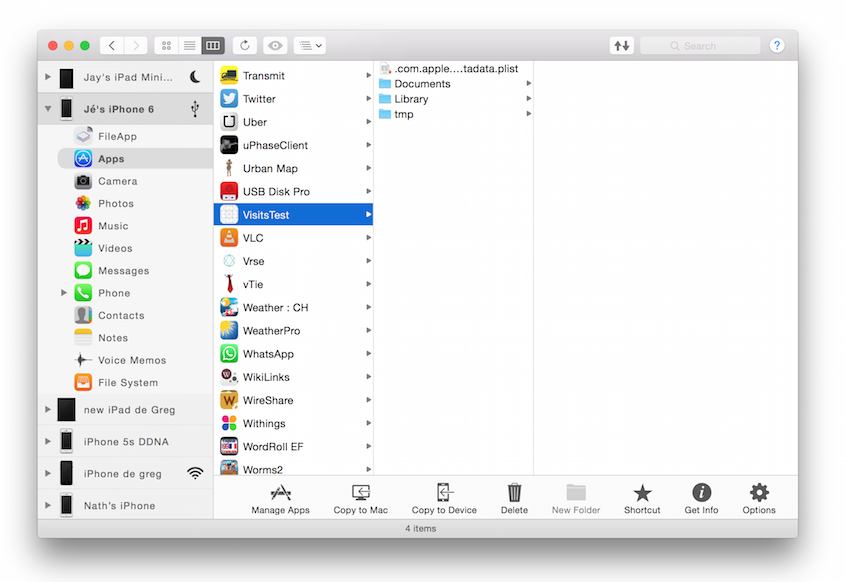Click Manage Apps in bottom toolbar
Viewport: 846px width, 582px height.
pyautogui.click(x=281, y=499)
